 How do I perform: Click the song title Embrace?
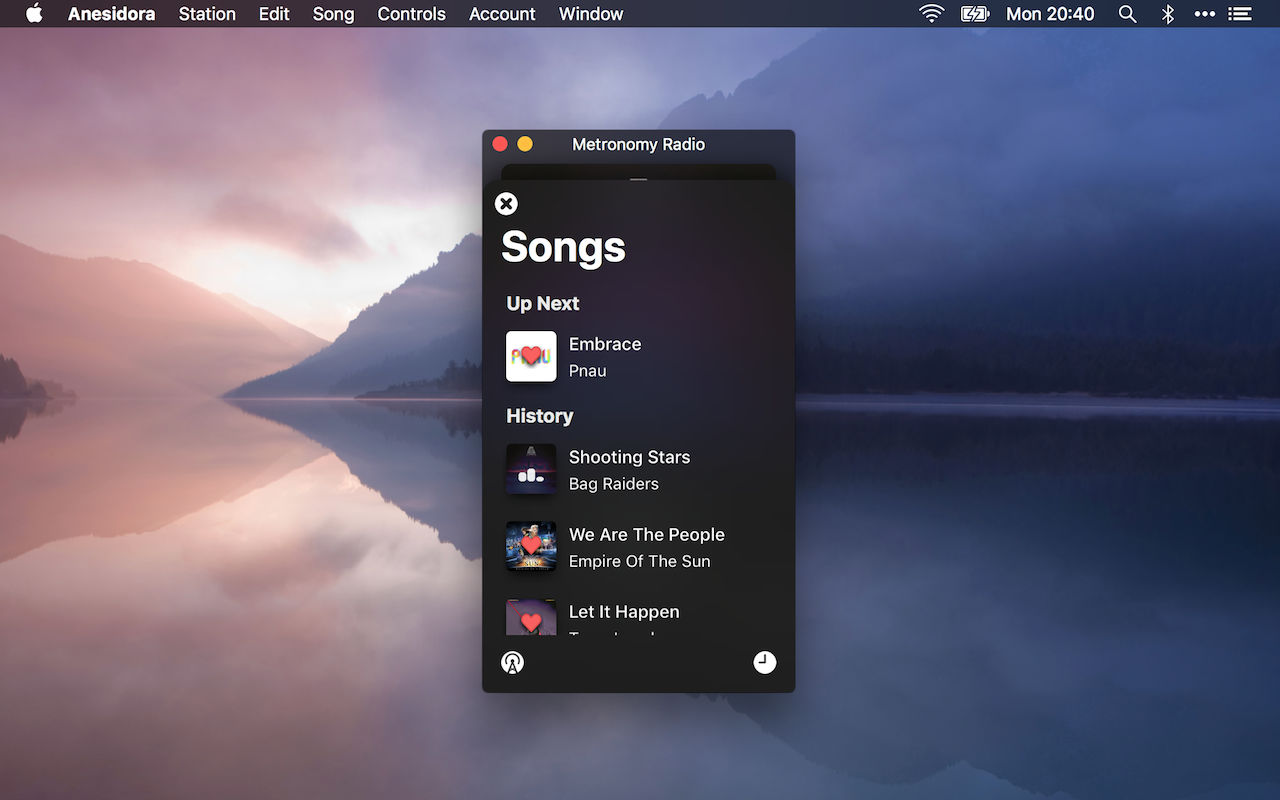pyautogui.click(x=605, y=344)
